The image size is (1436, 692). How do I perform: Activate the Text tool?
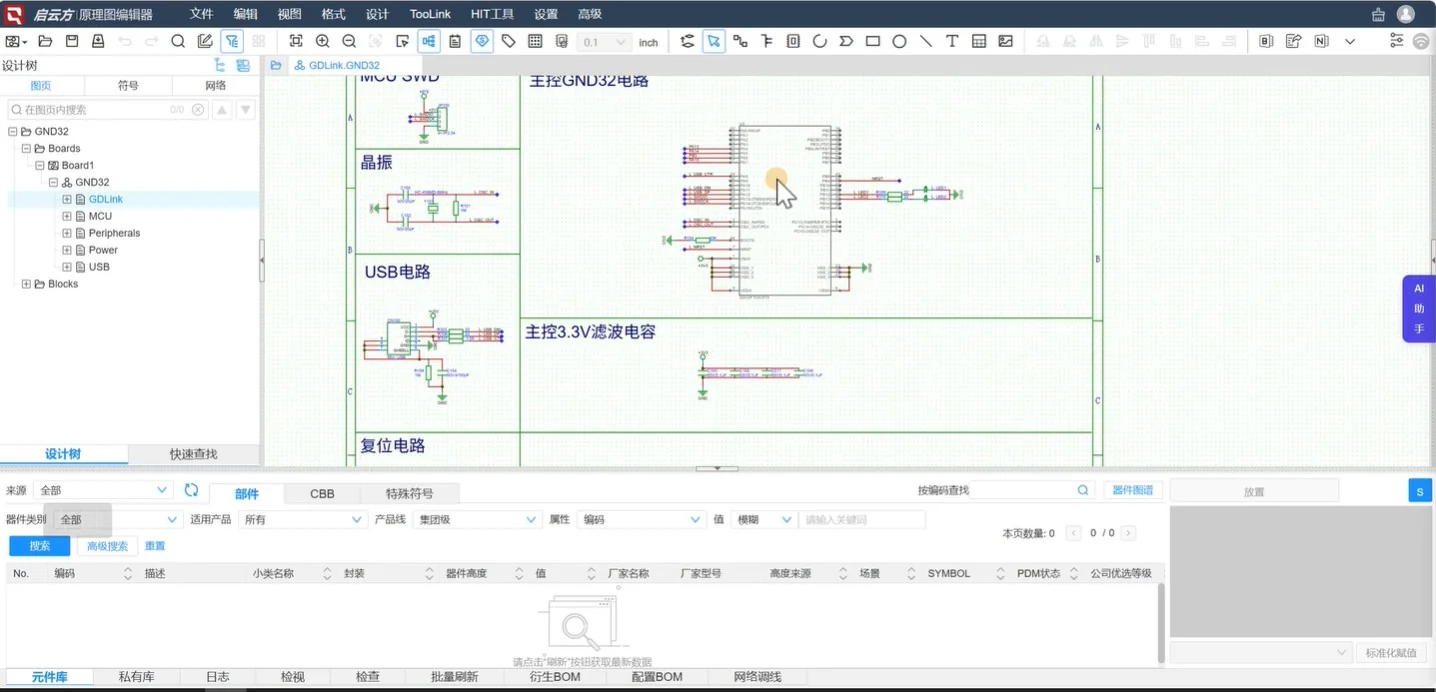point(953,41)
